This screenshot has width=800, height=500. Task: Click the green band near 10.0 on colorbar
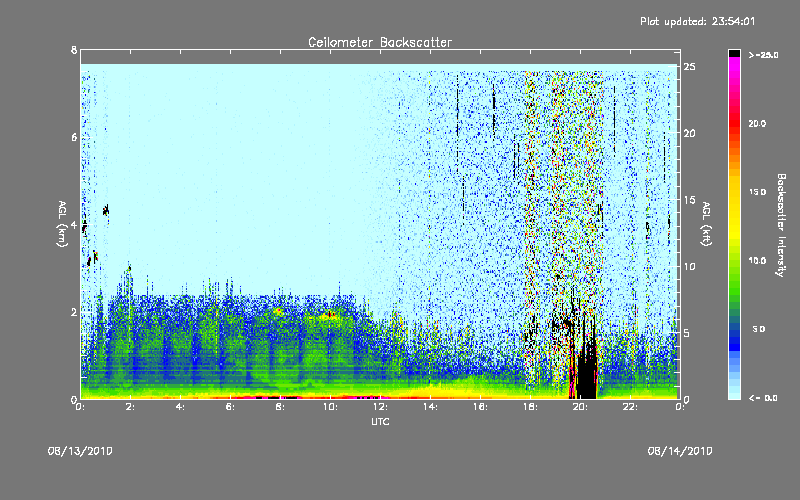pos(734,261)
